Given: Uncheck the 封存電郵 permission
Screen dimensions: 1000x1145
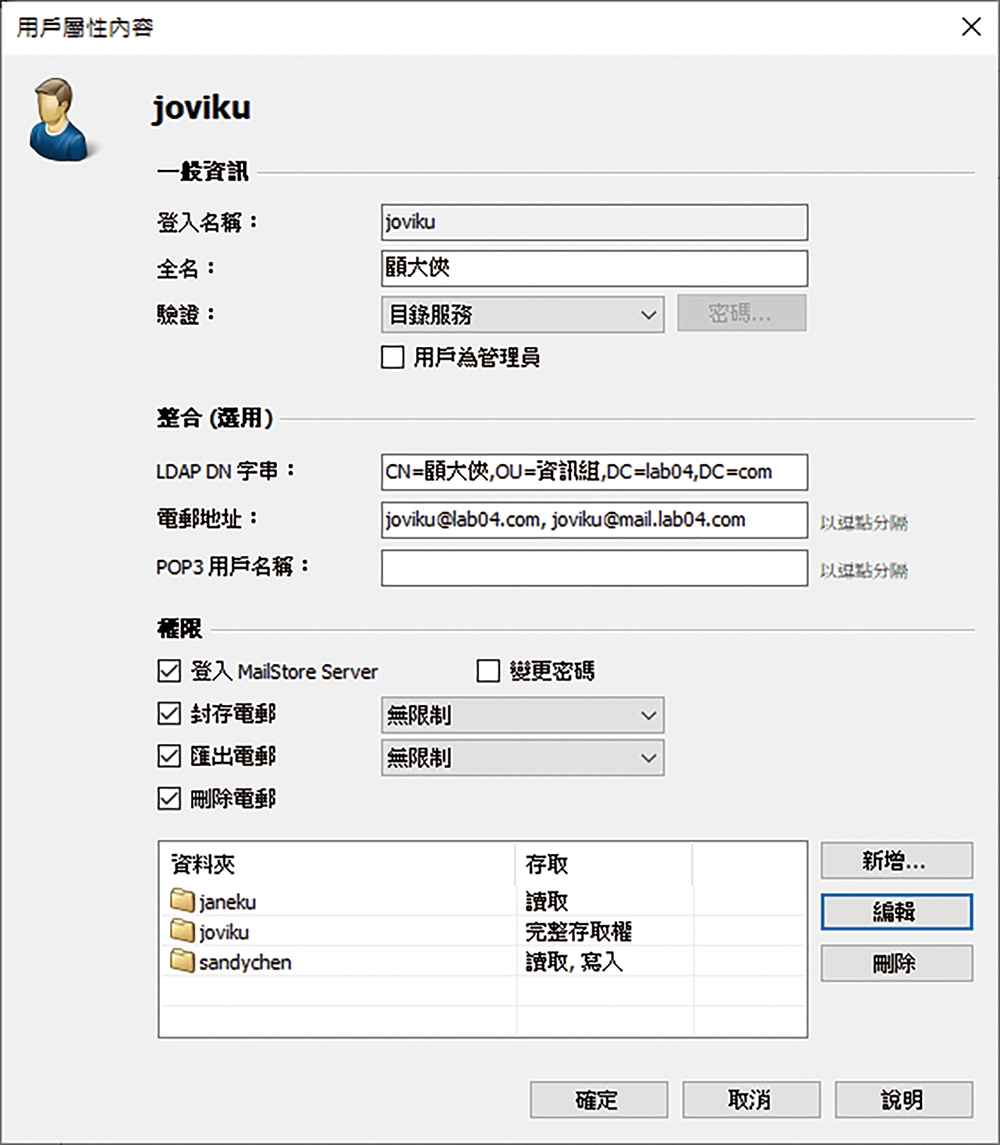Looking at the screenshot, I should click(x=169, y=713).
